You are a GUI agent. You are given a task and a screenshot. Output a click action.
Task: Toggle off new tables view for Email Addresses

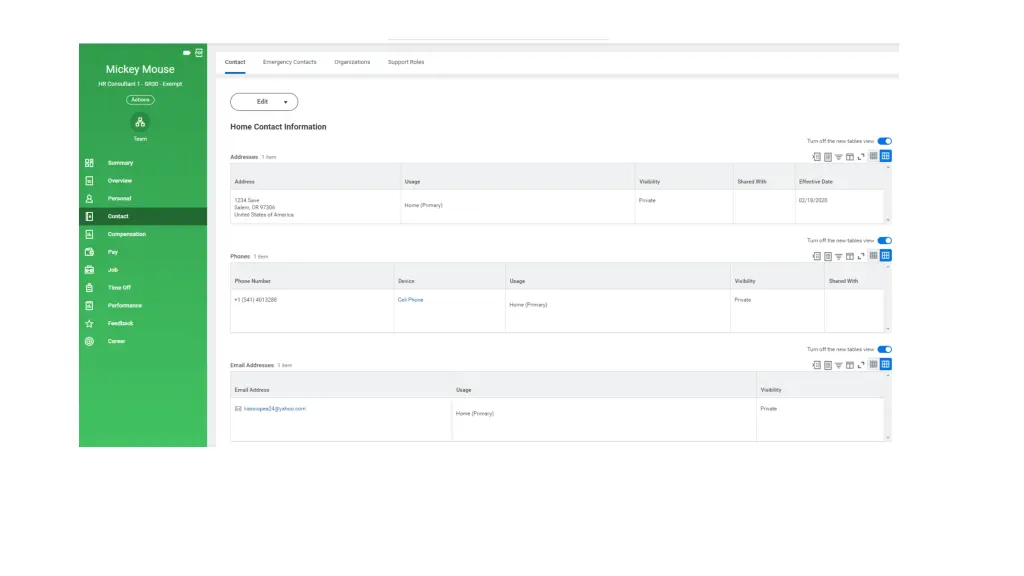(x=885, y=349)
